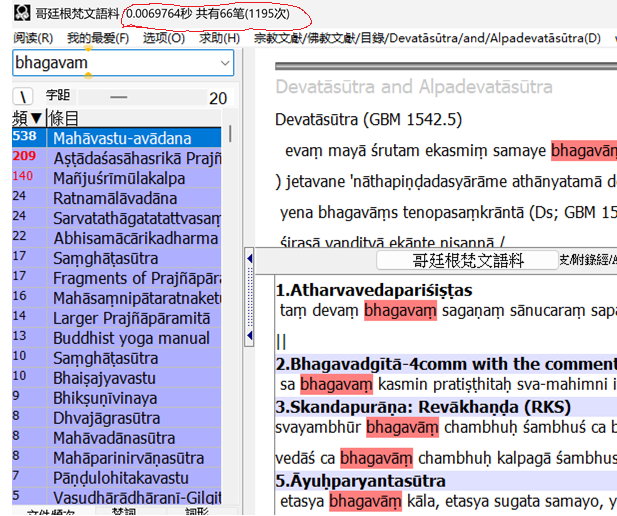Click the lower collapse arrow on the splitter
This screenshot has width=617, height=516.
249,336
